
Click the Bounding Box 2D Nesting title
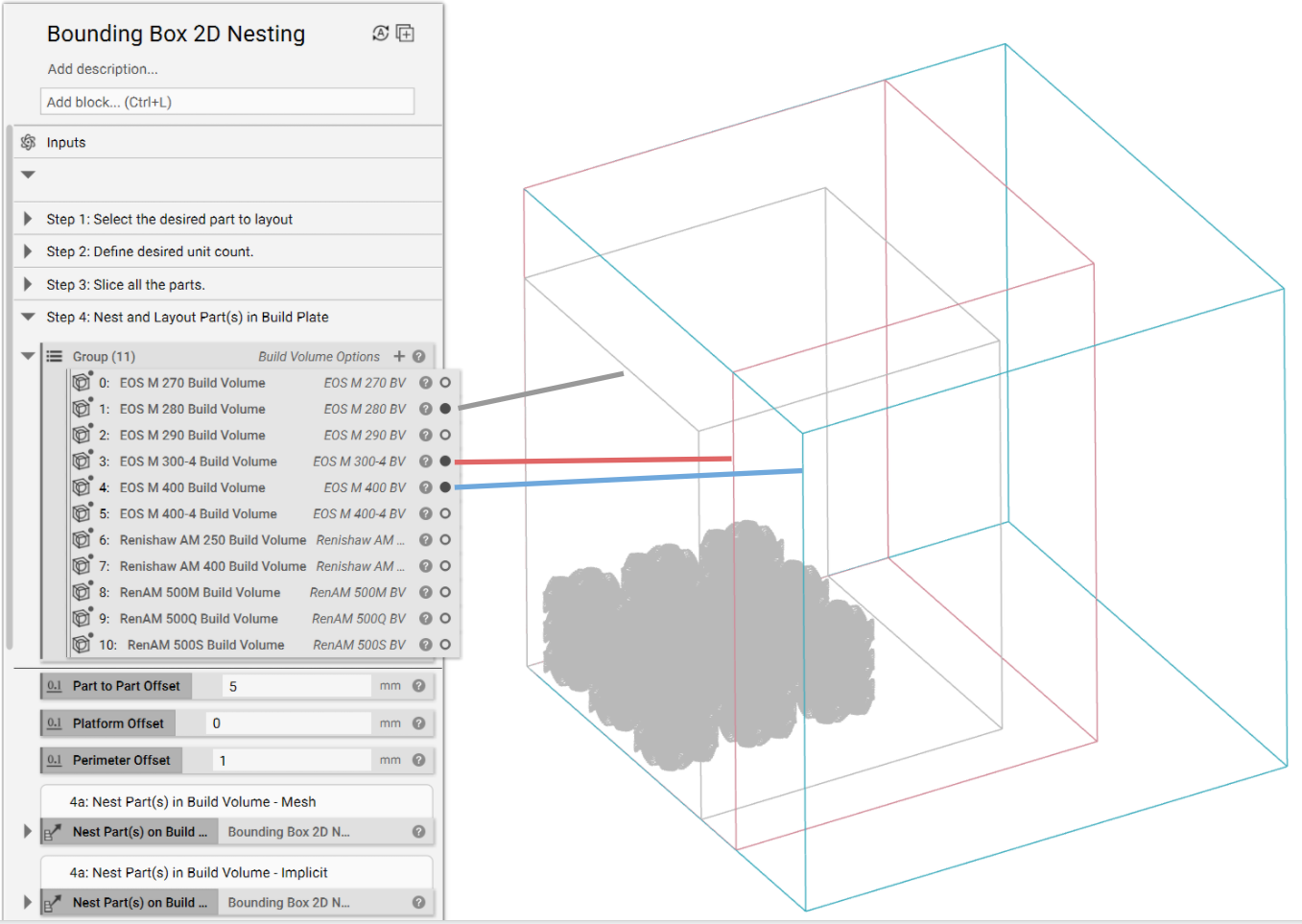coord(177,34)
